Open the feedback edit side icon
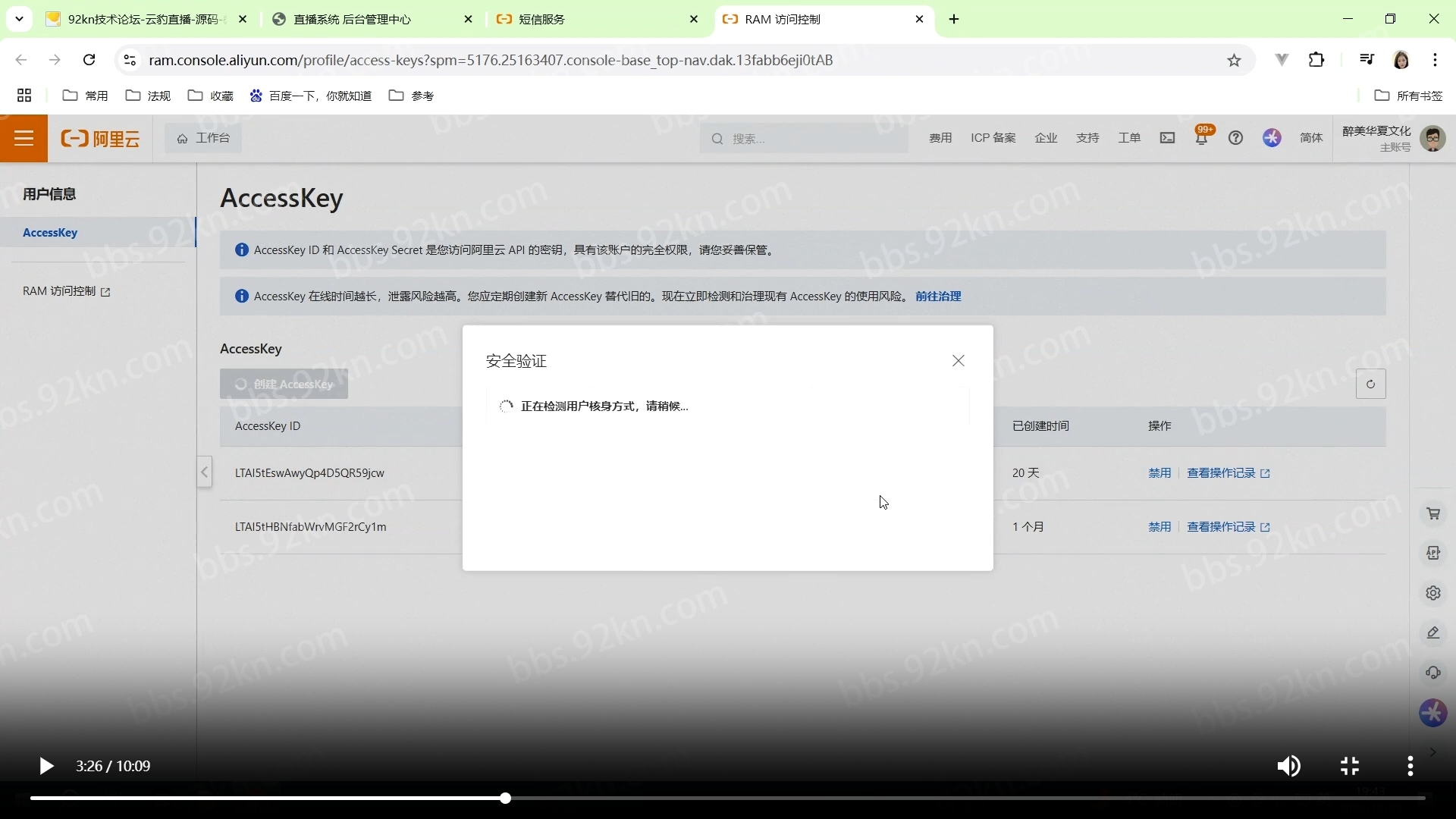Image resolution: width=1456 pixels, height=819 pixels. click(x=1433, y=632)
